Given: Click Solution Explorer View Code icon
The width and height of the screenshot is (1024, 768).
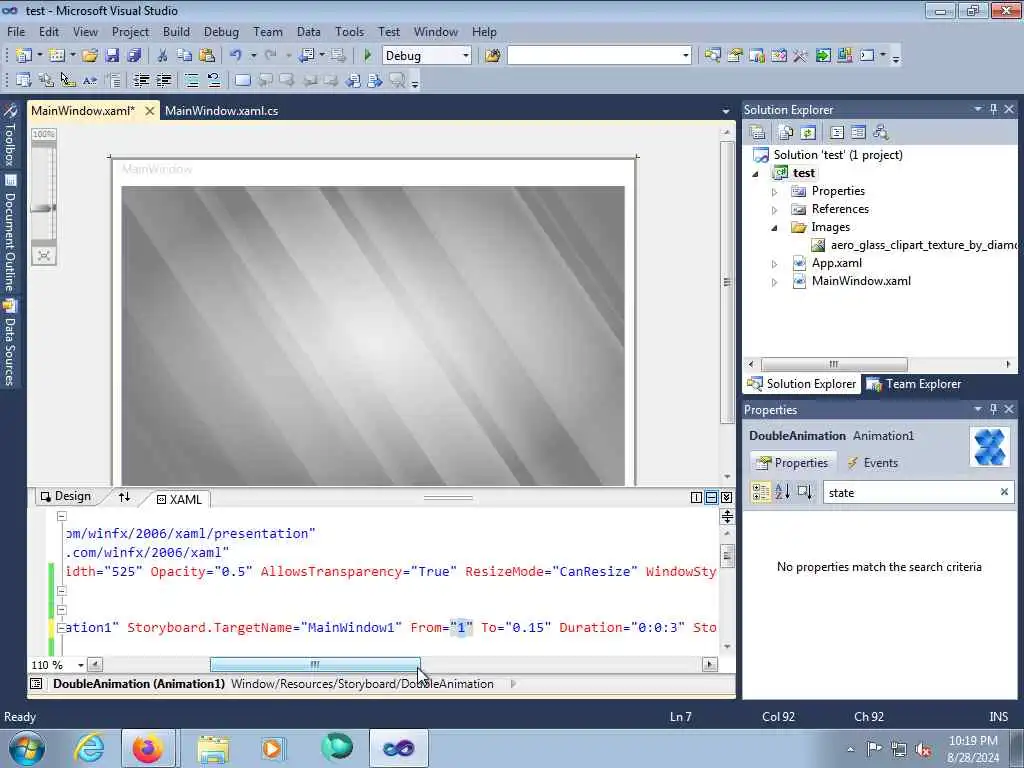Looking at the screenshot, I should point(837,133).
